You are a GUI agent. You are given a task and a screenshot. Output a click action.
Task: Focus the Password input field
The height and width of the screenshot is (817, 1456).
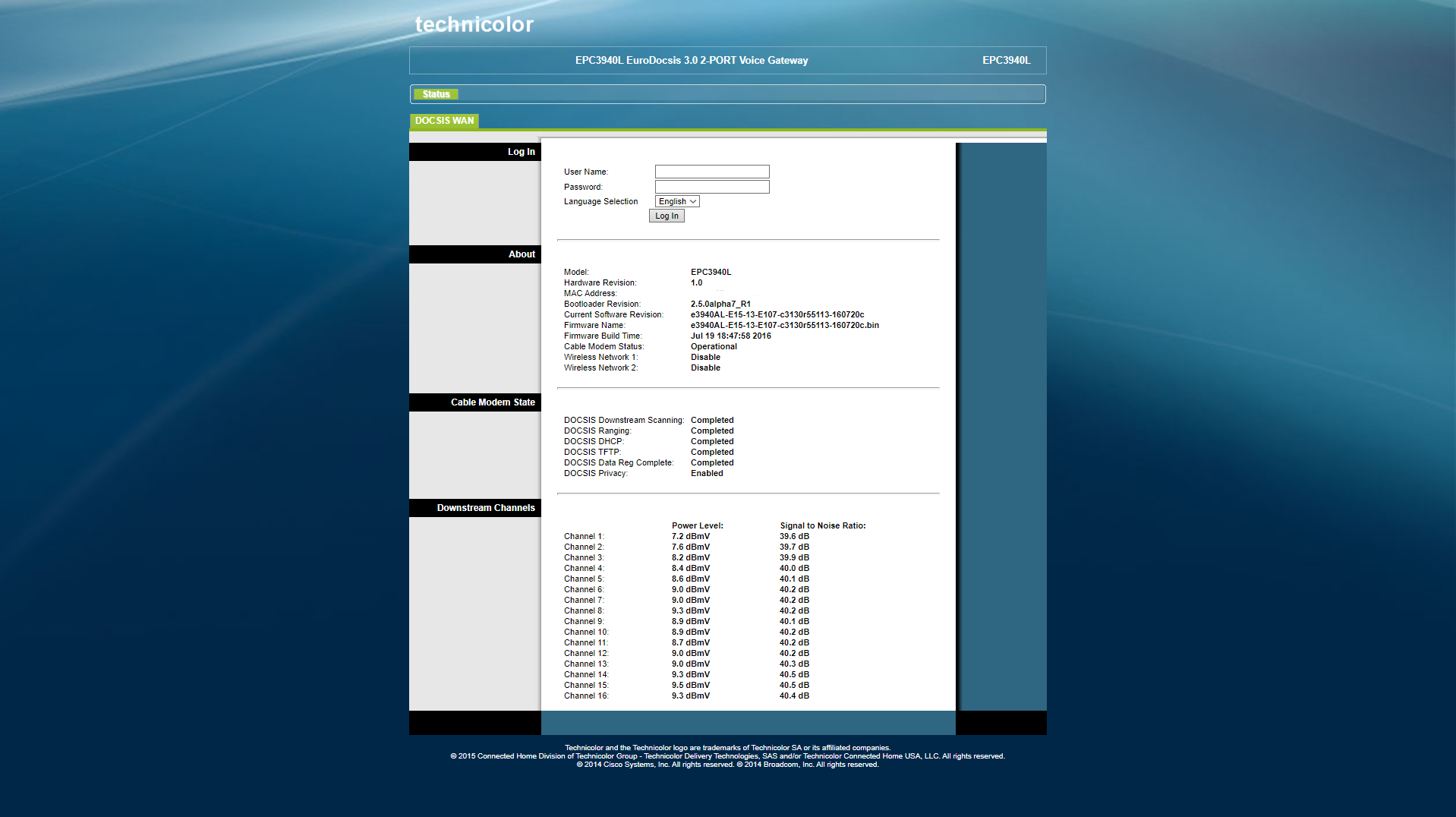click(x=712, y=187)
